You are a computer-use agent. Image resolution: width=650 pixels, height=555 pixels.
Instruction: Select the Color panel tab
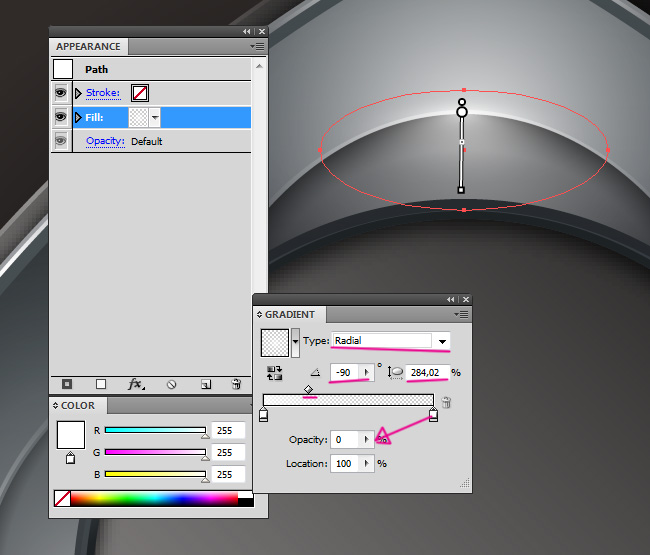pyautogui.click(x=78, y=406)
